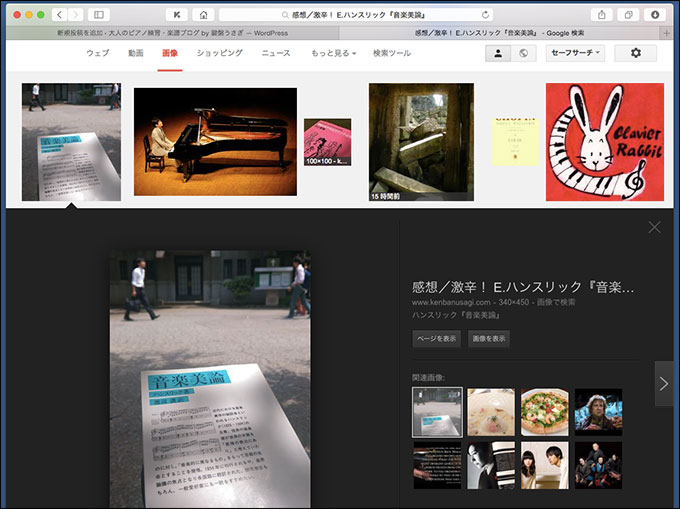The height and width of the screenshot is (509, 680).
Task: Open the 画像で検索 link
Action: click(556, 302)
